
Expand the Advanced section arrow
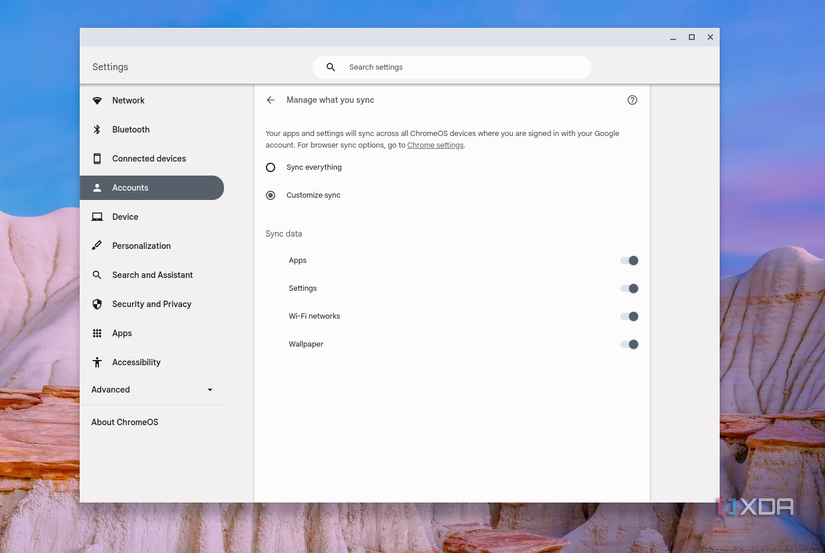click(210, 390)
